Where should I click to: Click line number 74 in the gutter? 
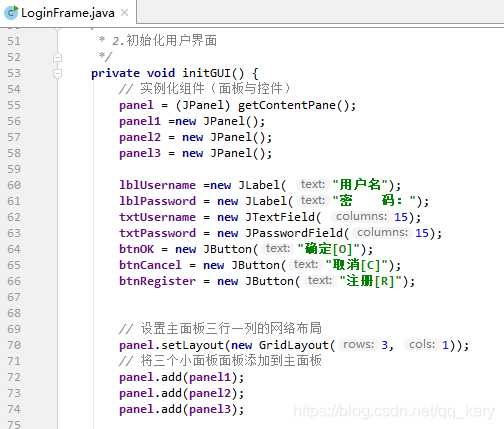pos(14,409)
